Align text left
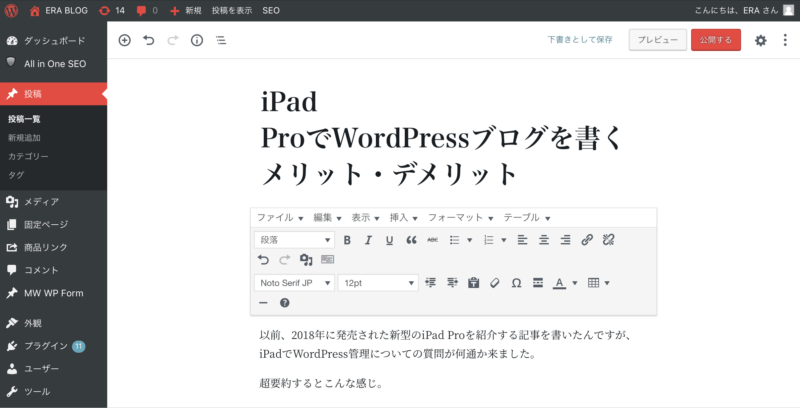Screen dimensions: 800x408 522,240
